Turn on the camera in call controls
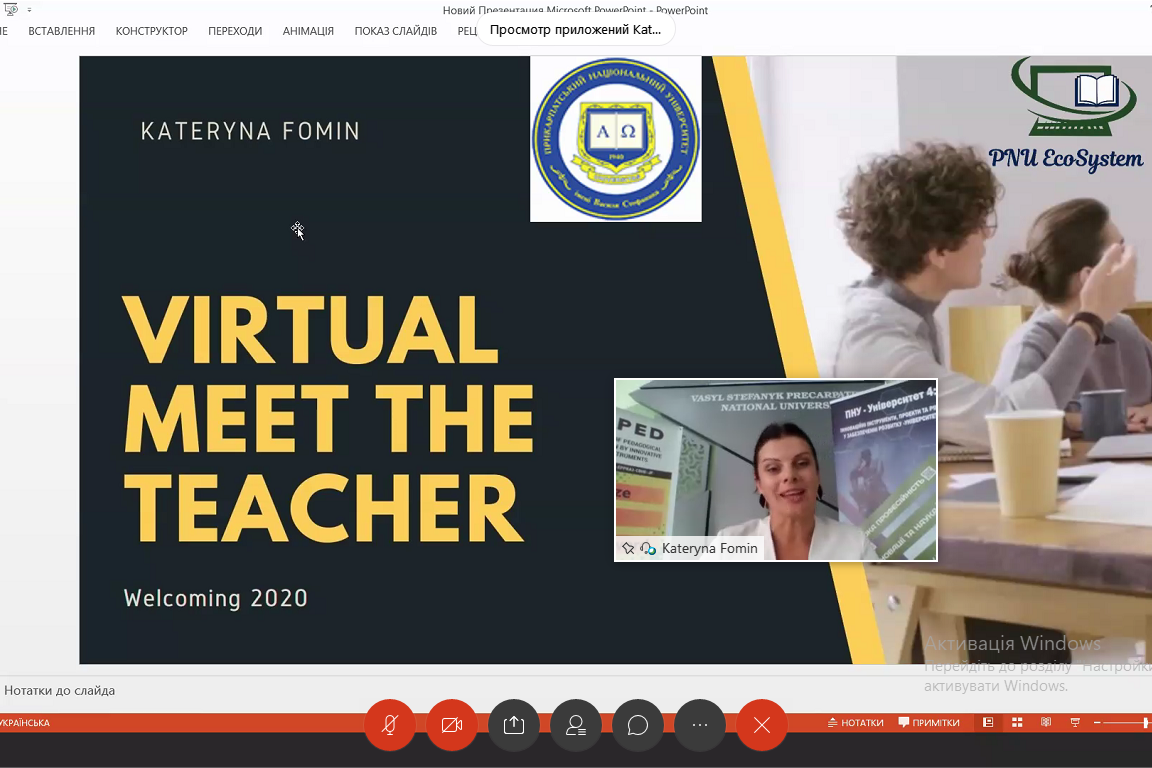This screenshot has height=768, width=1152. (452, 725)
